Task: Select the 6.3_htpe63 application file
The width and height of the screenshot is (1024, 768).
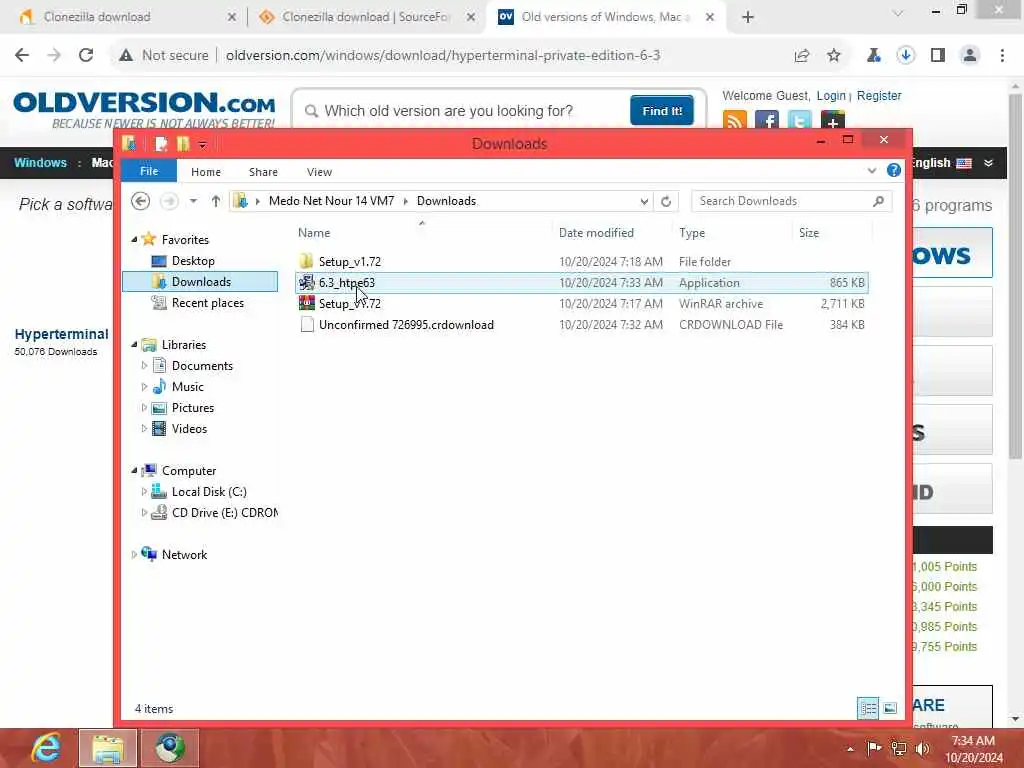Action: (x=581, y=283)
